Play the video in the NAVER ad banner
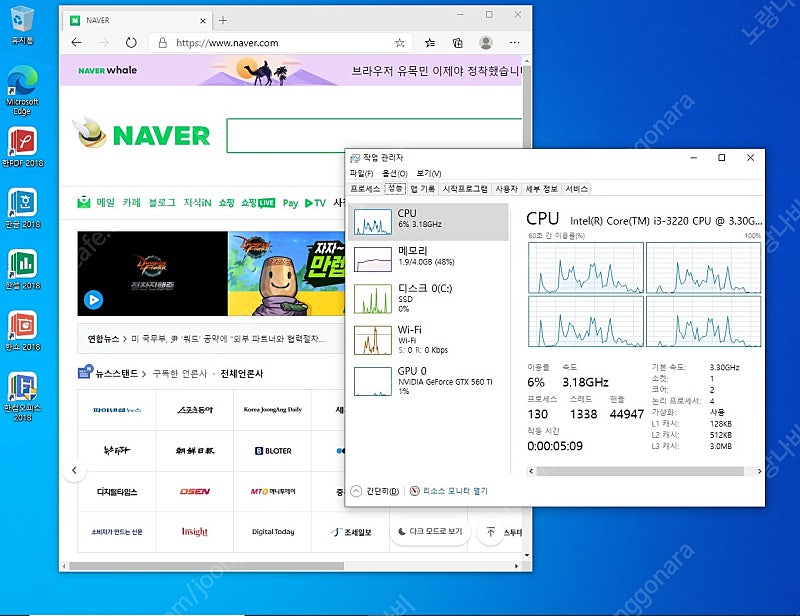 tap(93, 300)
